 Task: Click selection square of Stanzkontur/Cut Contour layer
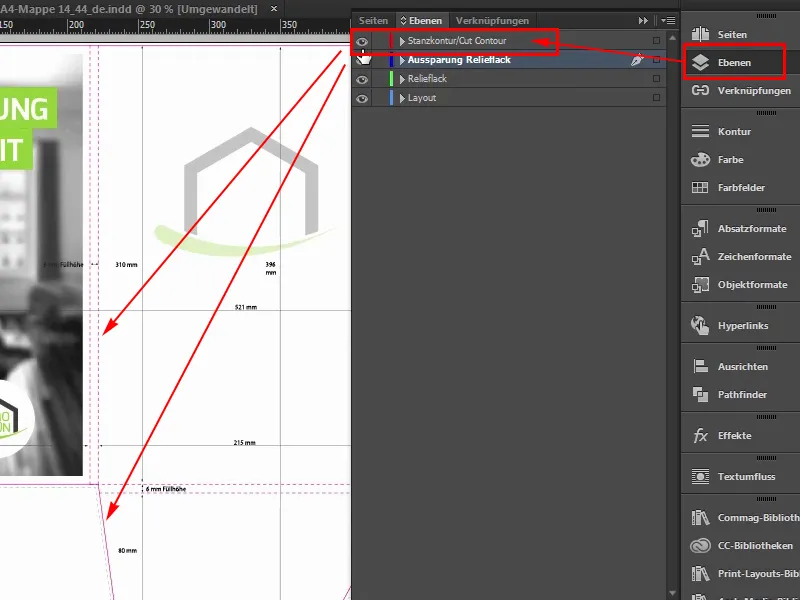click(656, 40)
